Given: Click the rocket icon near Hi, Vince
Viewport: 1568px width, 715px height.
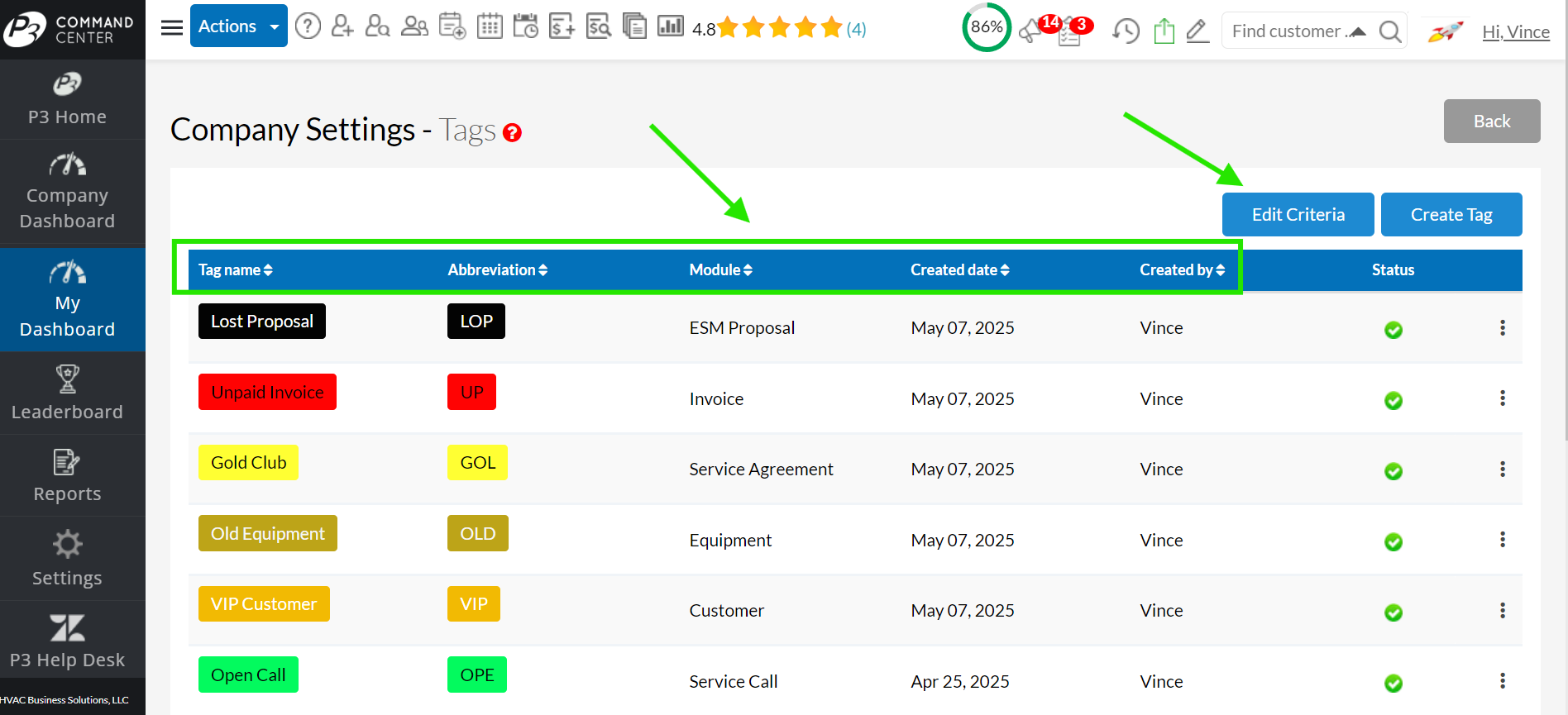Looking at the screenshot, I should pos(1445,31).
